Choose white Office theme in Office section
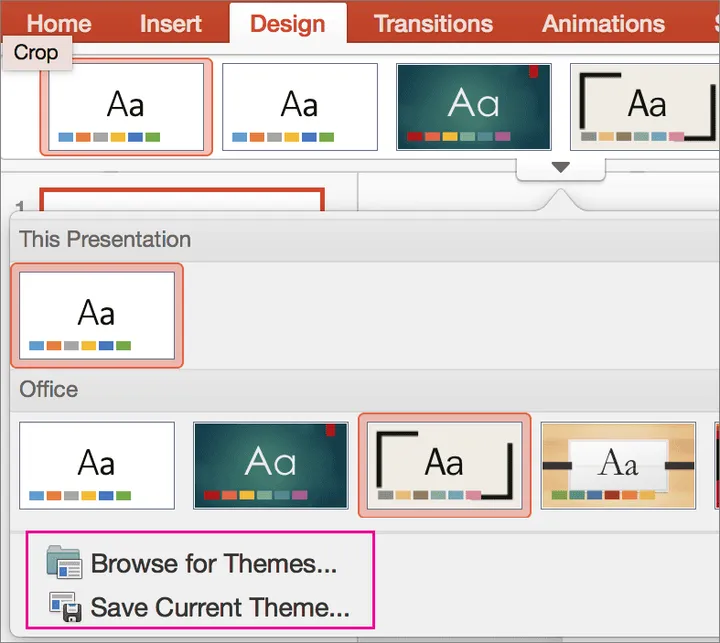The height and width of the screenshot is (643, 720). [97, 465]
